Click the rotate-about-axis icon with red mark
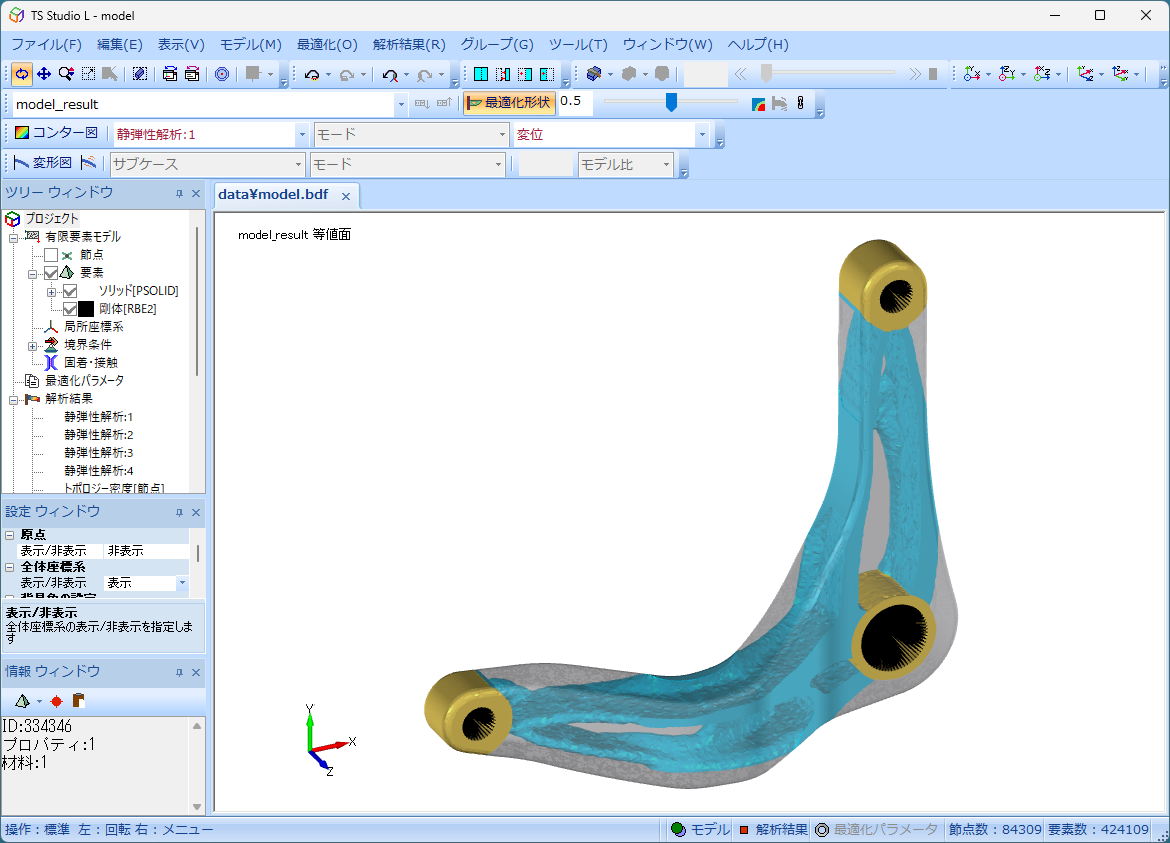The height and width of the screenshot is (843, 1170). coord(390,74)
